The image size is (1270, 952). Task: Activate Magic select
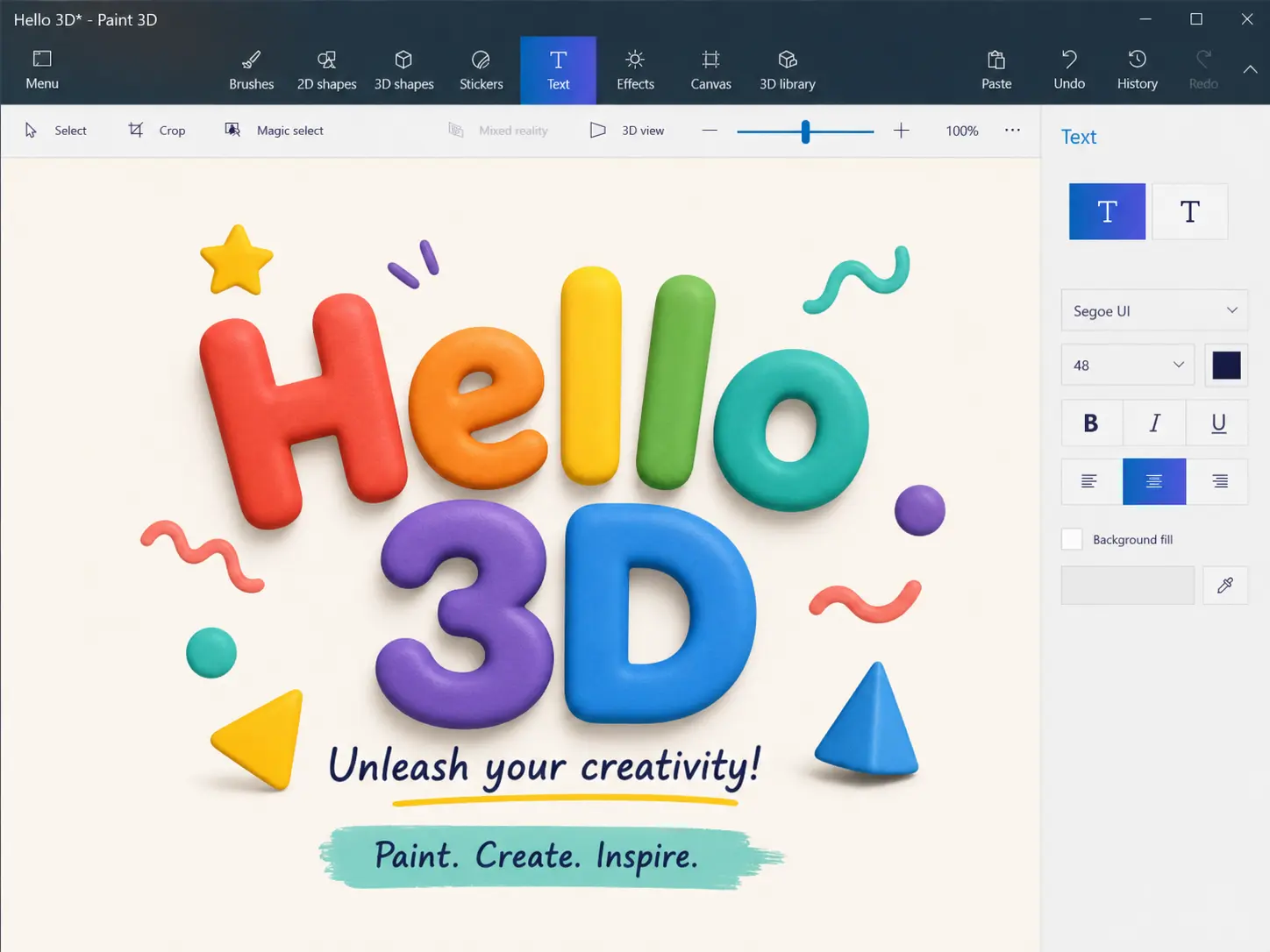click(275, 131)
